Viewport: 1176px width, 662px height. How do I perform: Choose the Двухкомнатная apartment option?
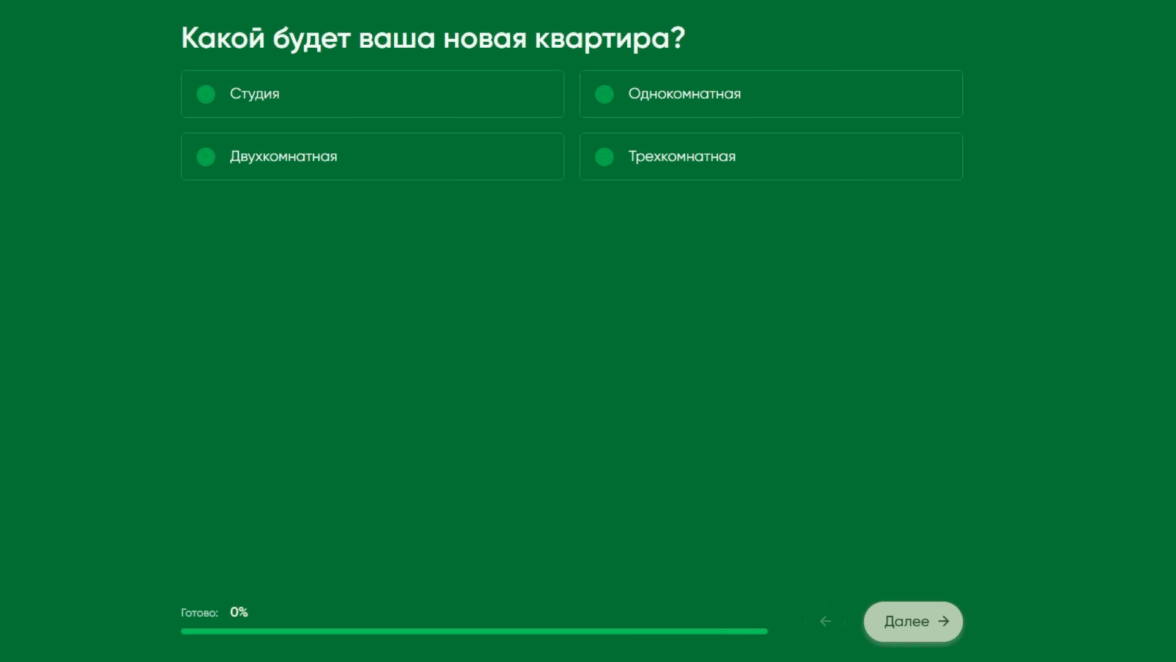[372, 157]
